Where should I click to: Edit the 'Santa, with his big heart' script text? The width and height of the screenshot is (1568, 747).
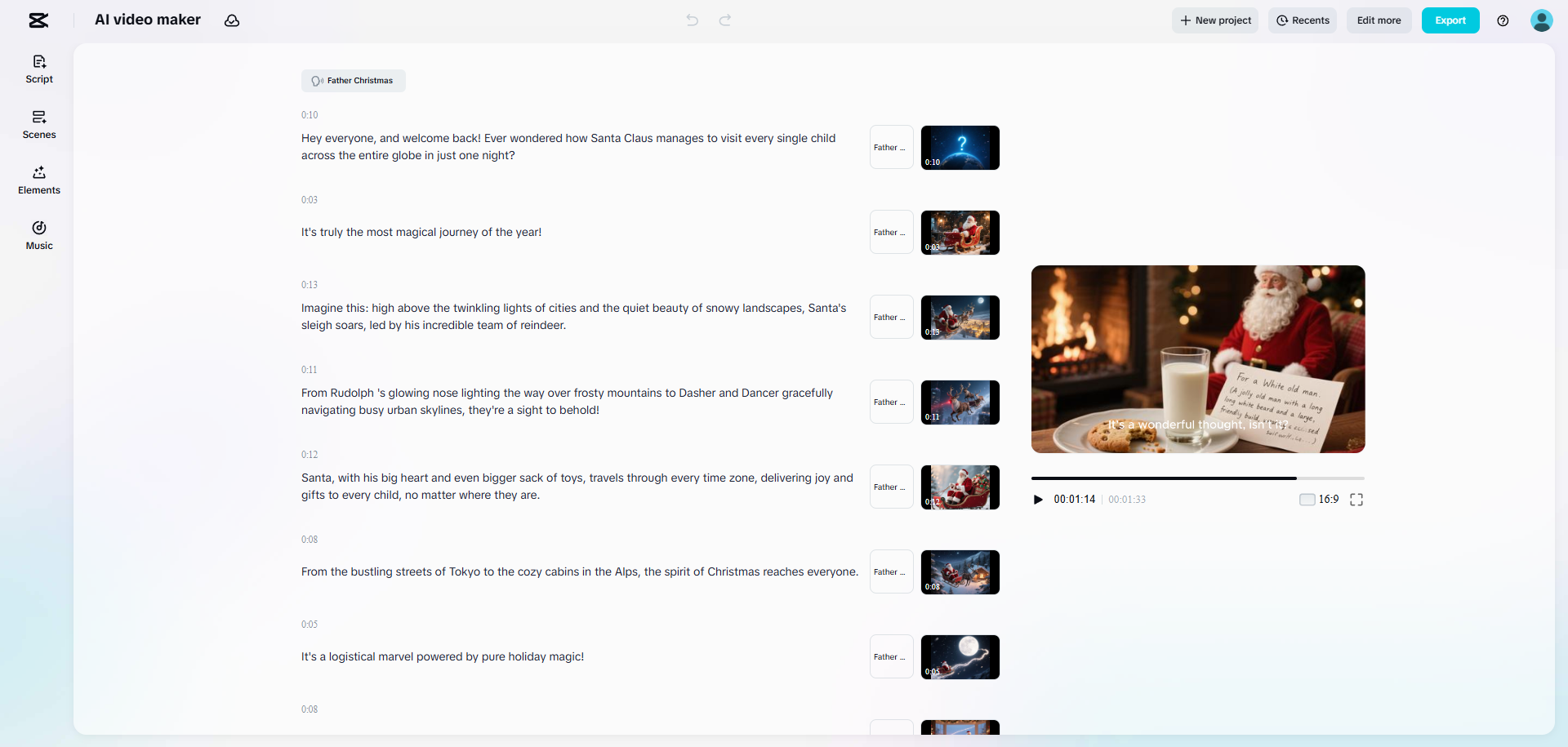point(577,487)
